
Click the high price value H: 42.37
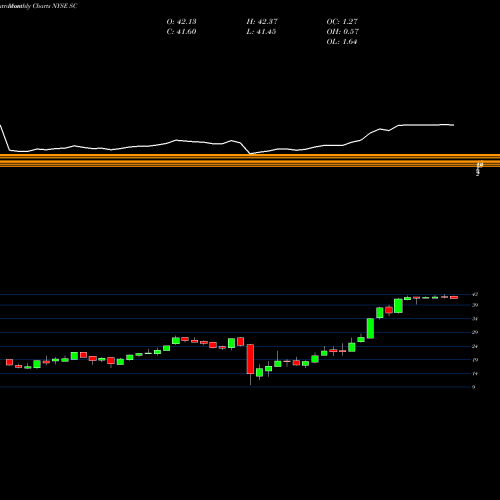point(262,22)
